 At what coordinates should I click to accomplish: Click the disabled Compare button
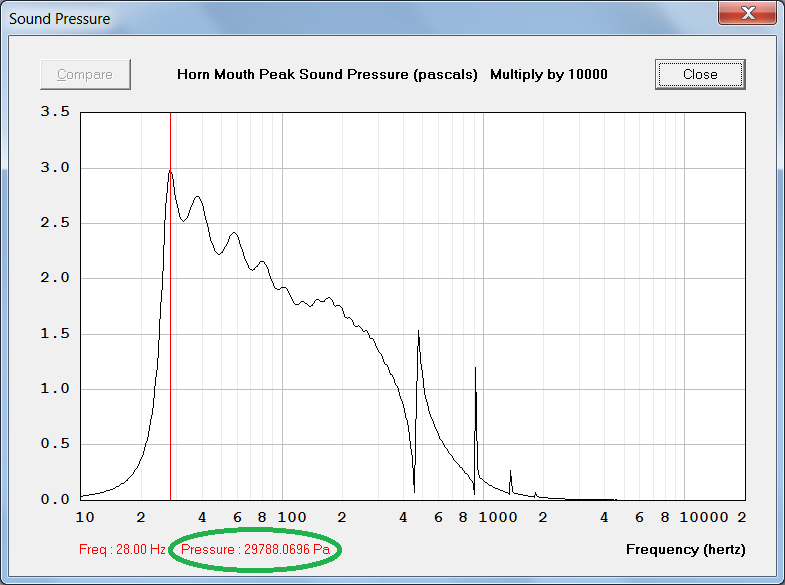[x=86, y=75]
